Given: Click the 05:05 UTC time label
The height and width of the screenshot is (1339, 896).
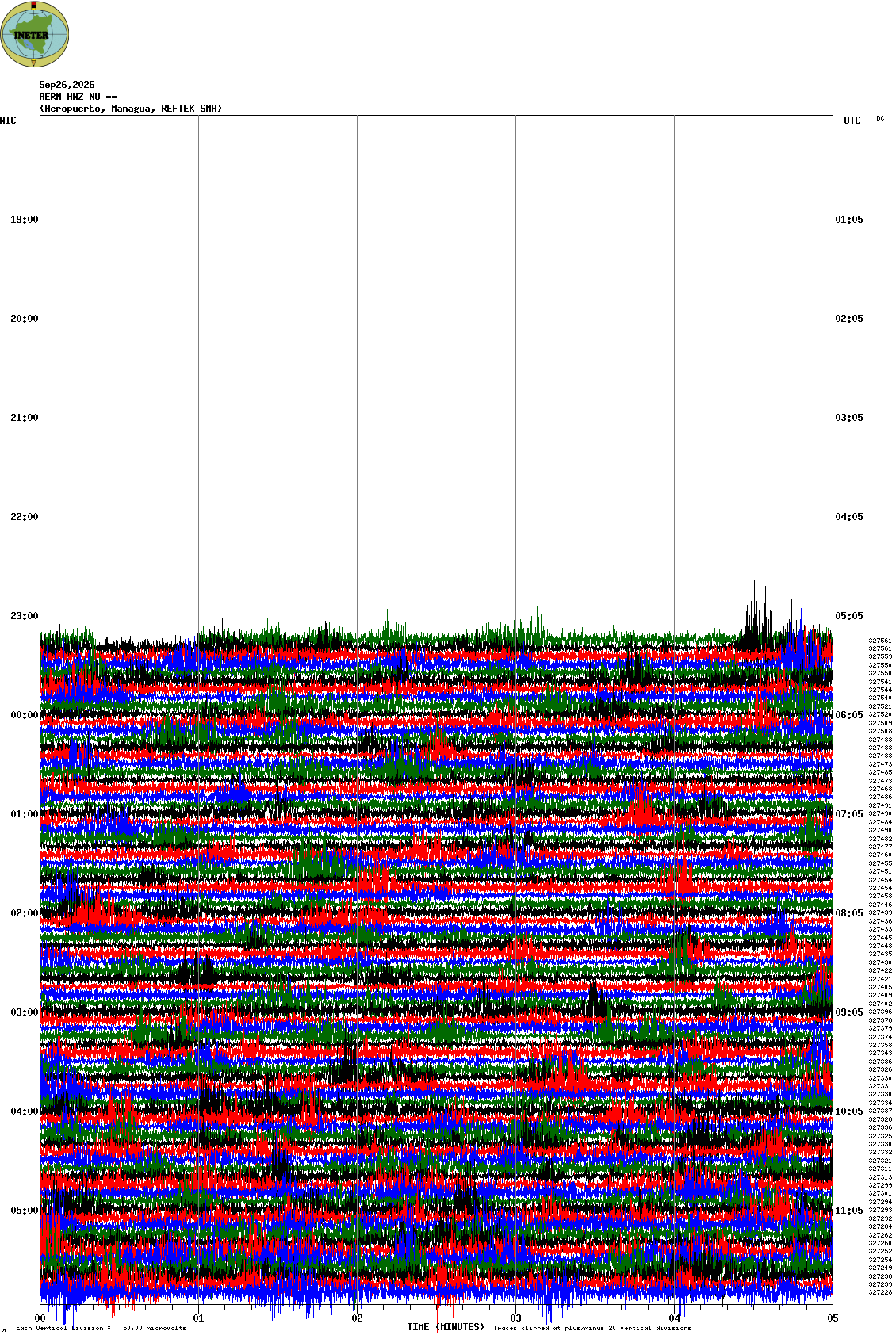Looking at the screenshot, I should pyautogui.click(x=849, y=616).
